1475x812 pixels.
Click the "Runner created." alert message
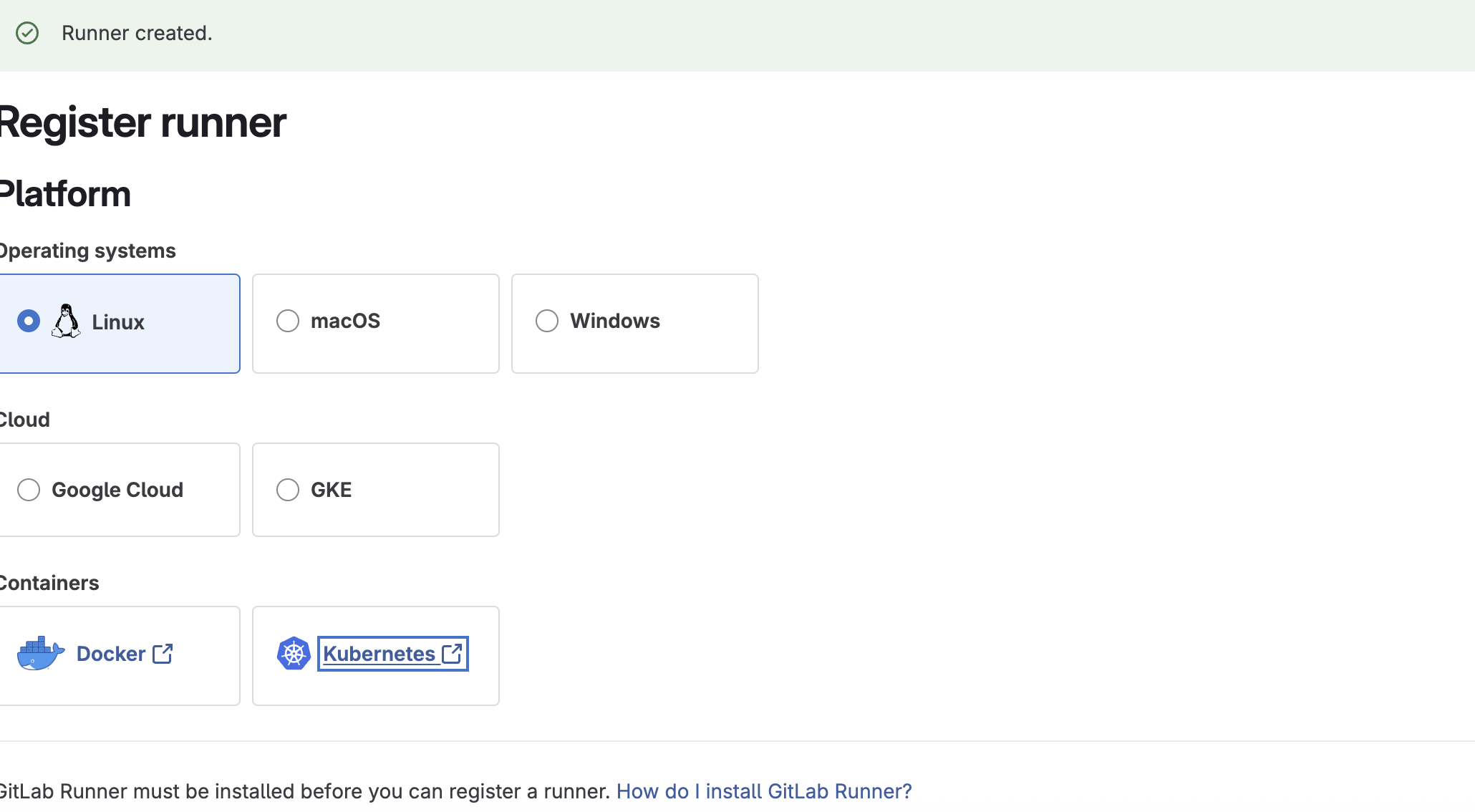(137, 33)
